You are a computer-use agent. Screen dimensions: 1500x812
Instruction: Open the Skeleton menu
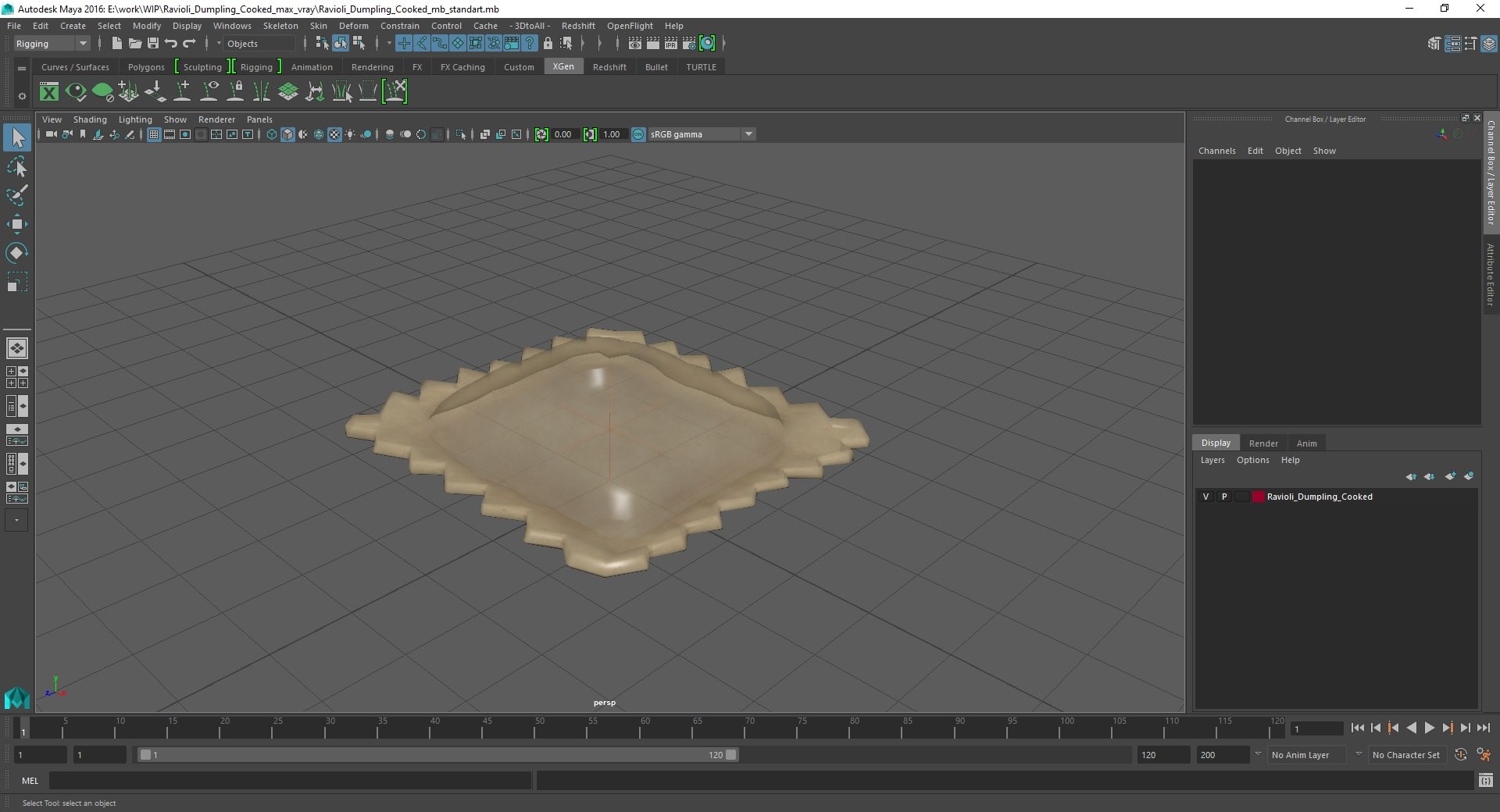(280, 26)
